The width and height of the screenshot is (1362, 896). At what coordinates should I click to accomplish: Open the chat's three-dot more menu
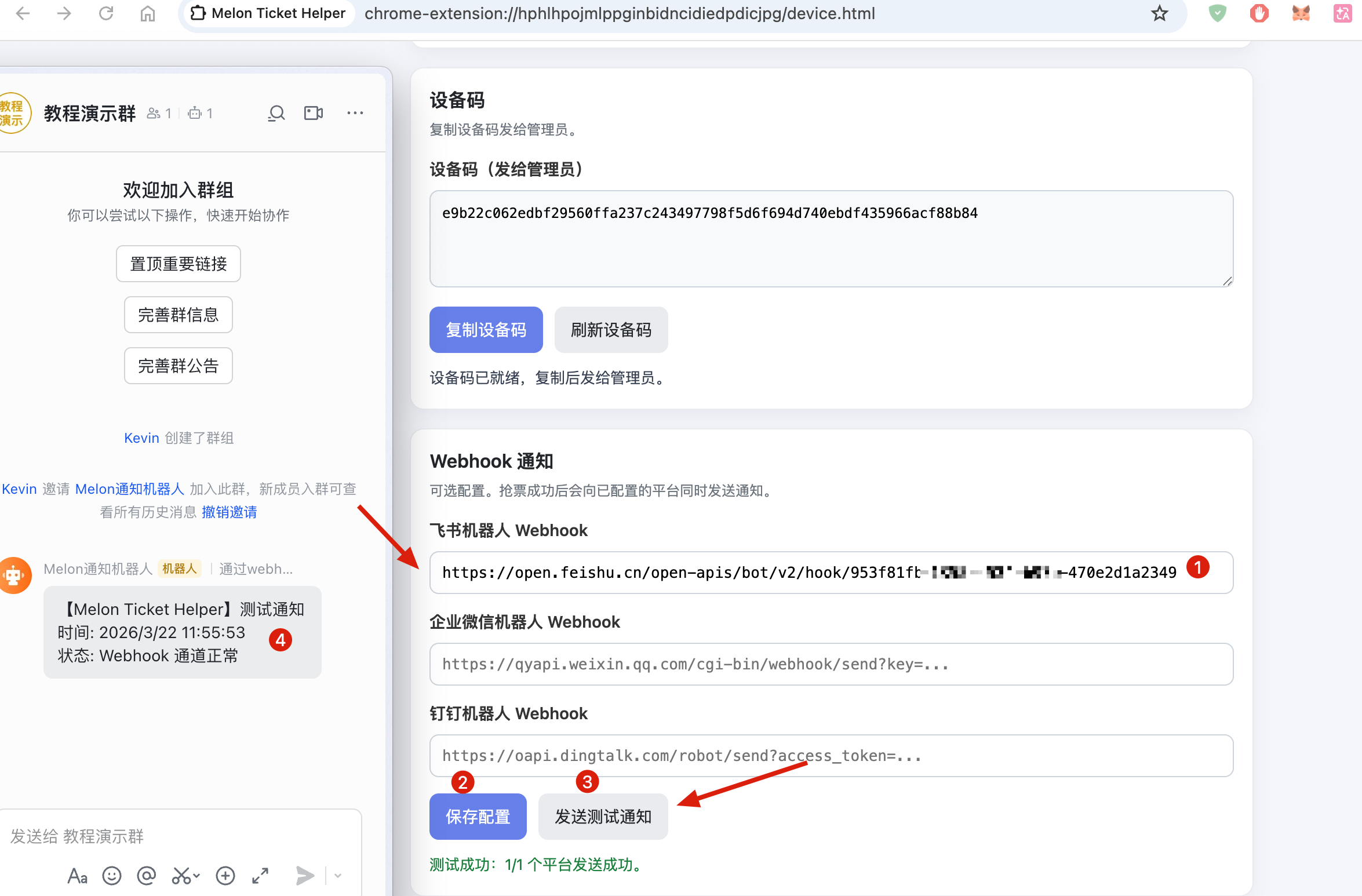[x=355, y=113]
